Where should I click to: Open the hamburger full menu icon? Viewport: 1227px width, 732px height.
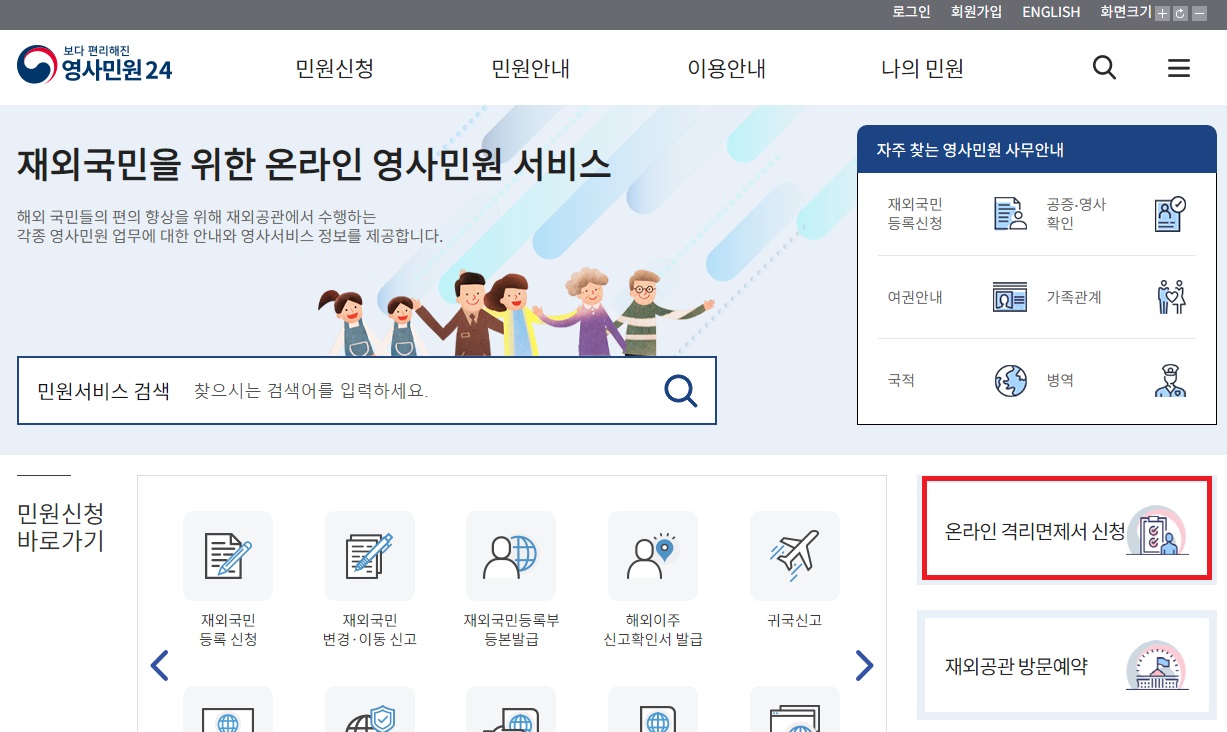(1179, 68)
